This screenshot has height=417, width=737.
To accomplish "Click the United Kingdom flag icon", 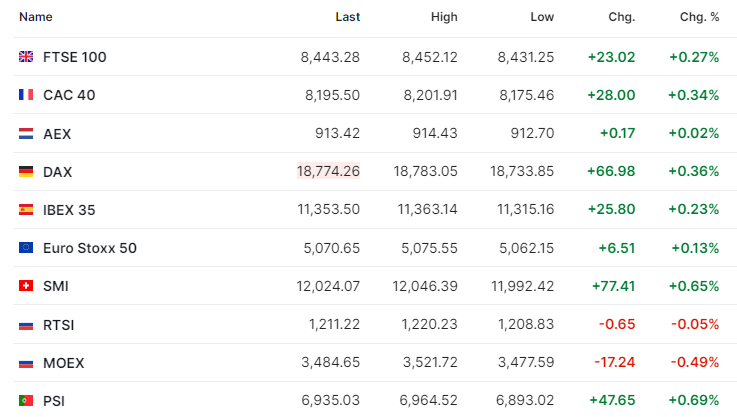I will click(26, 57).
